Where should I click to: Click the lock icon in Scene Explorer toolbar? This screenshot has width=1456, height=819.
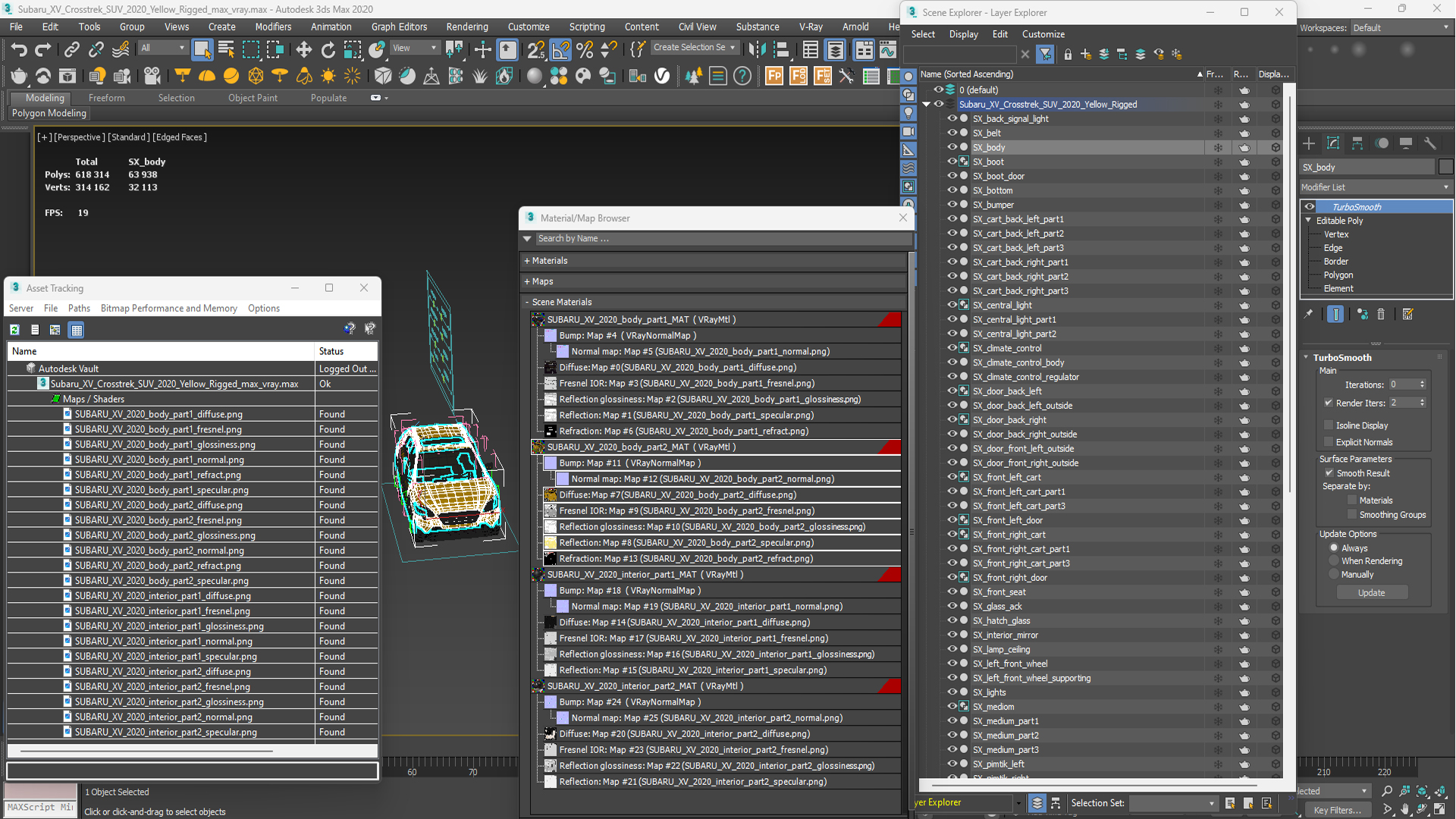tap(1068, 54)
